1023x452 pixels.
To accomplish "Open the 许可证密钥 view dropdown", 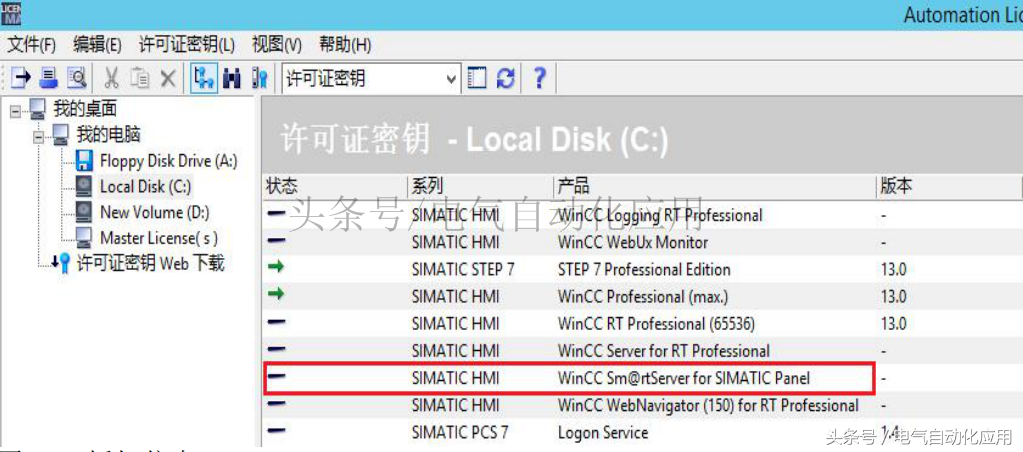I will 451,78.
